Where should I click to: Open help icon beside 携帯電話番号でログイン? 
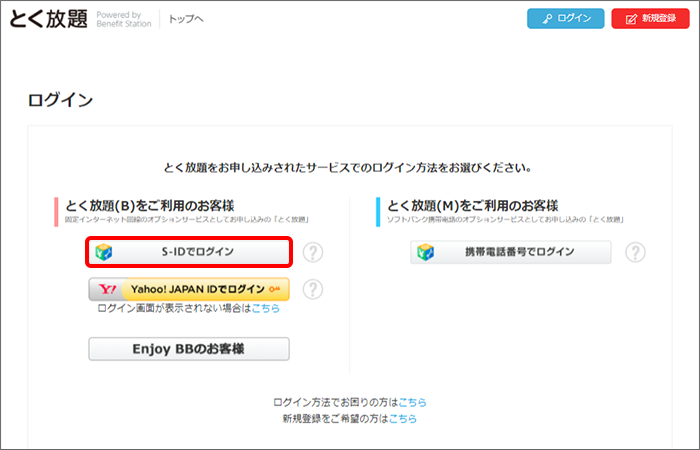(x=635, y=252)
